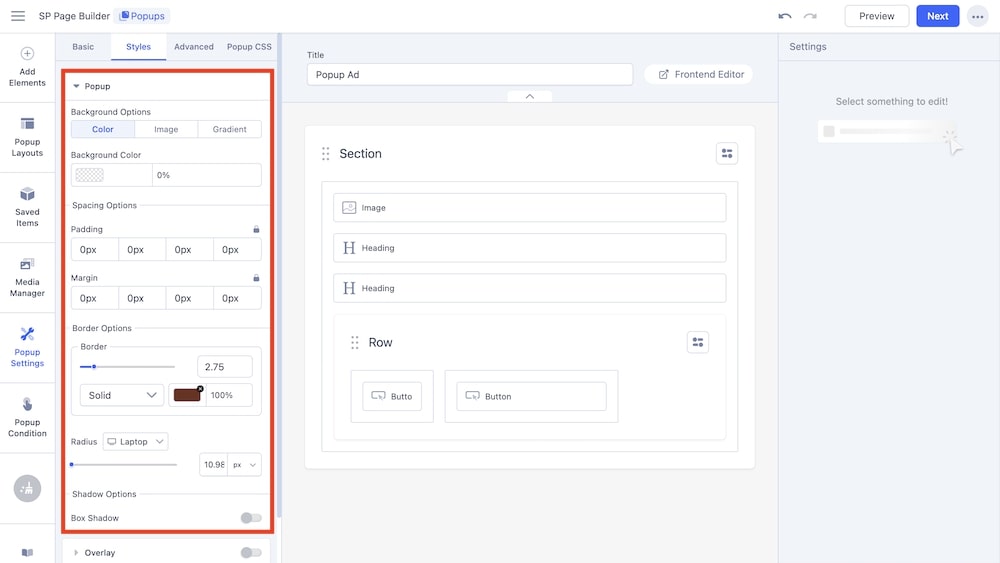Open the hamburger menu icon
1000x563 pixels.
(18, 16)
